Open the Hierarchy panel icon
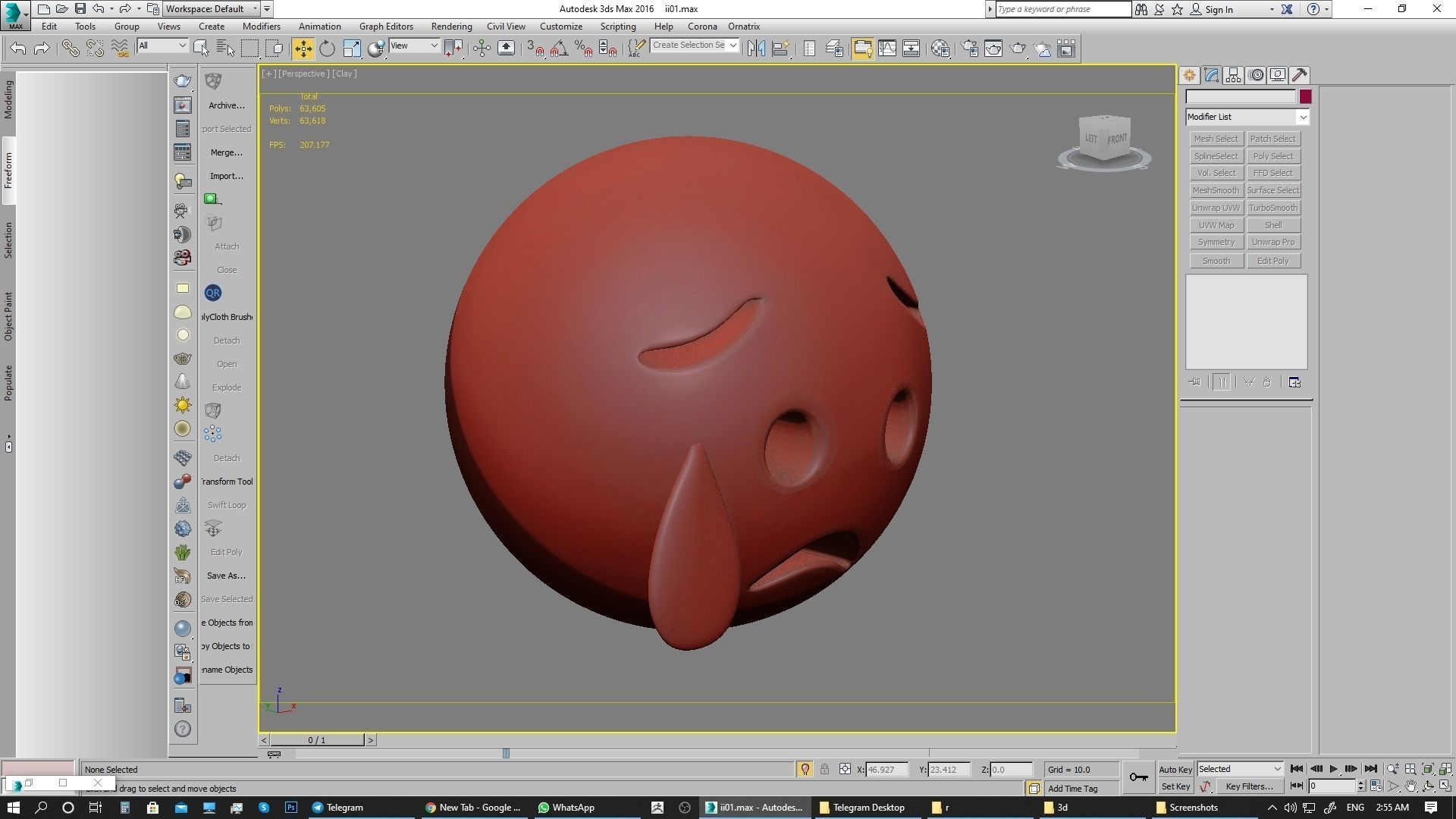 point(1233,75)
